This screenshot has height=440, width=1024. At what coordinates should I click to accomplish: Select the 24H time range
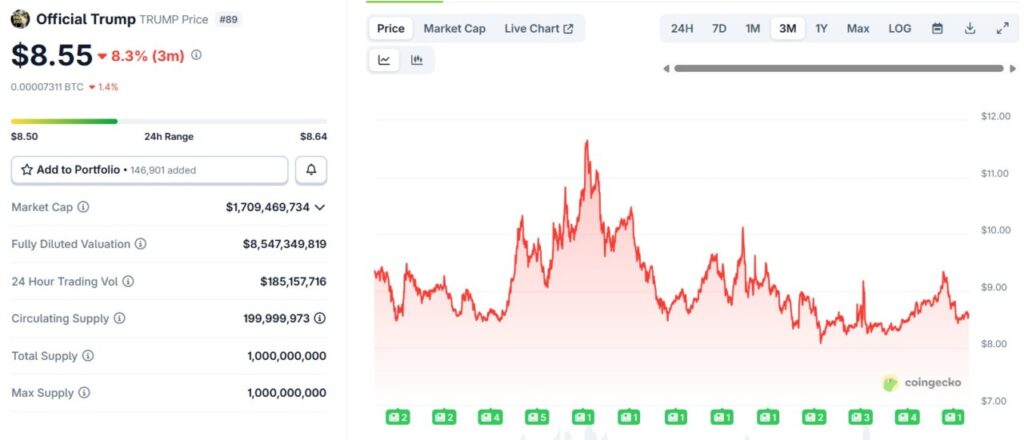point(682,29)
